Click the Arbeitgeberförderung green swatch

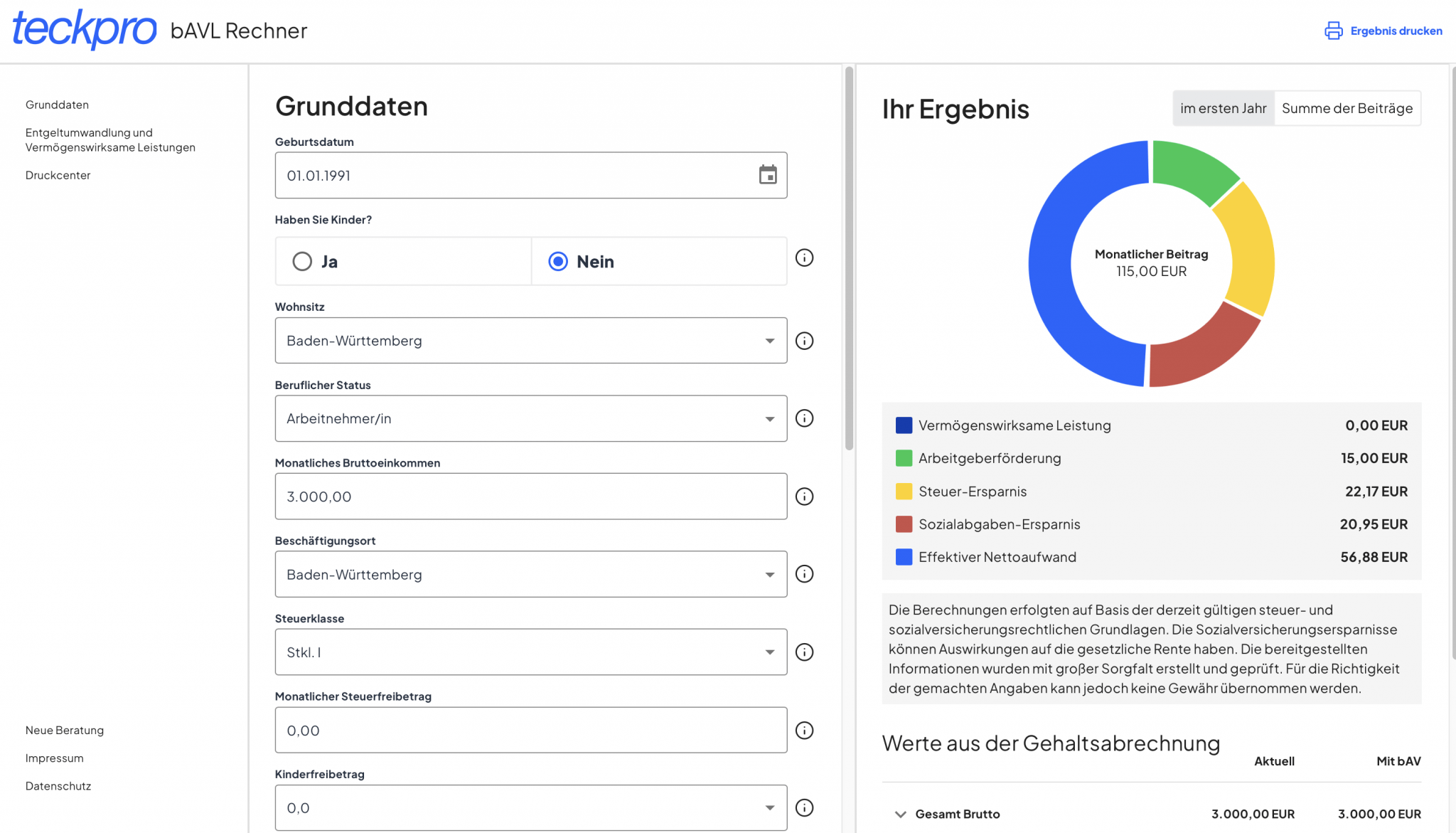coord(904,458)
